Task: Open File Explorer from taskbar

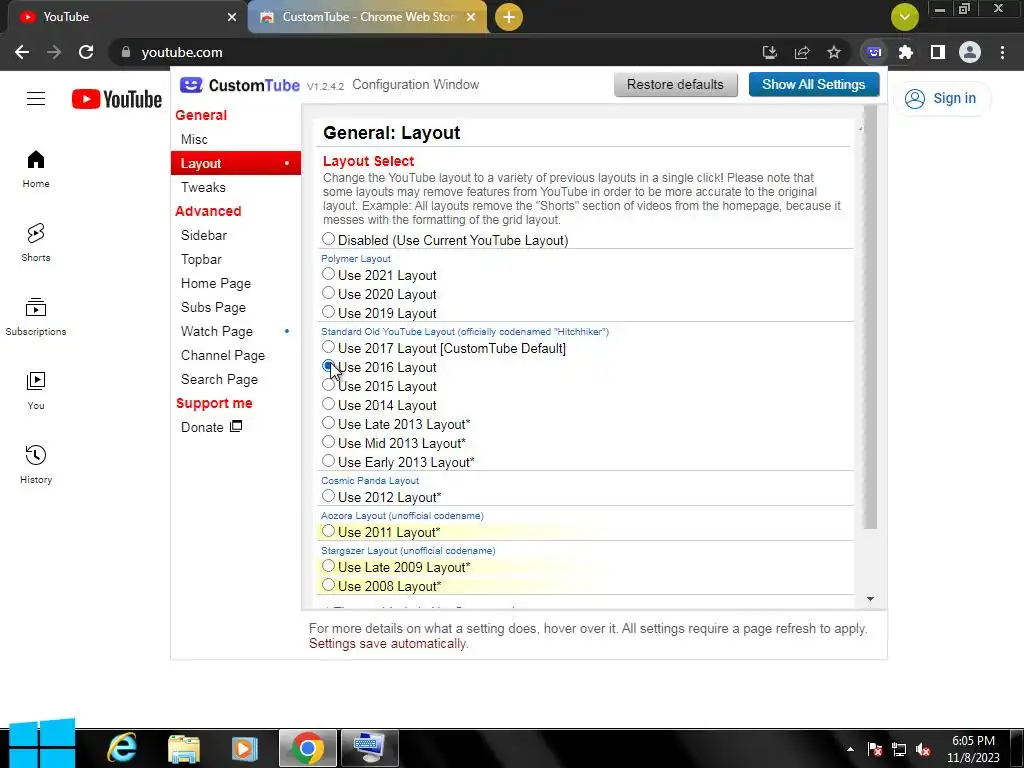Action: [x=184, y=748]
